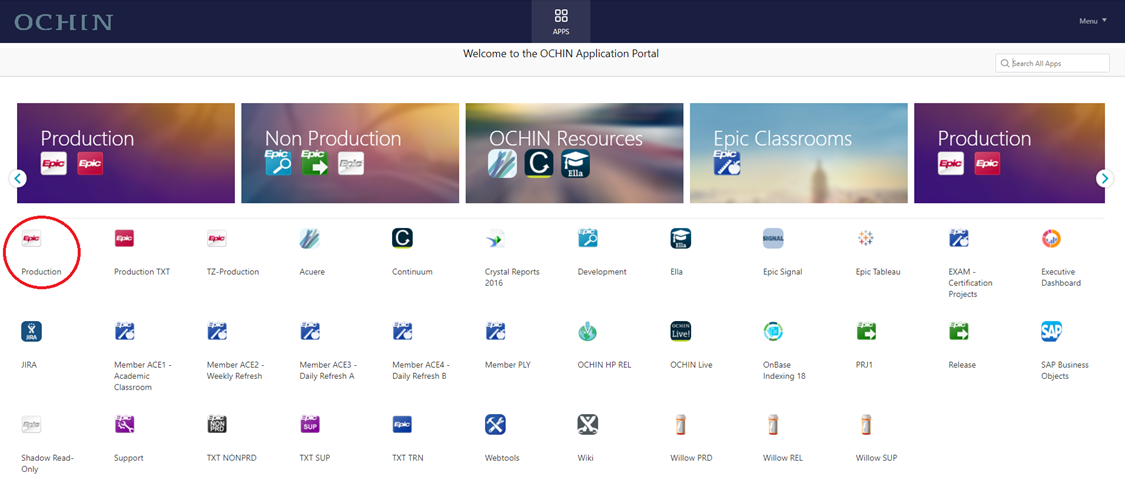Open the Wiki app icon
Screen dimensions: 1125x486
click(588, 424)
